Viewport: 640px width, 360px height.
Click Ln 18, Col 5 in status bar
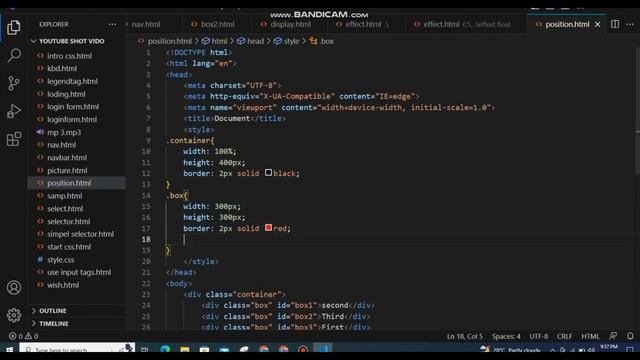[464, 336]
